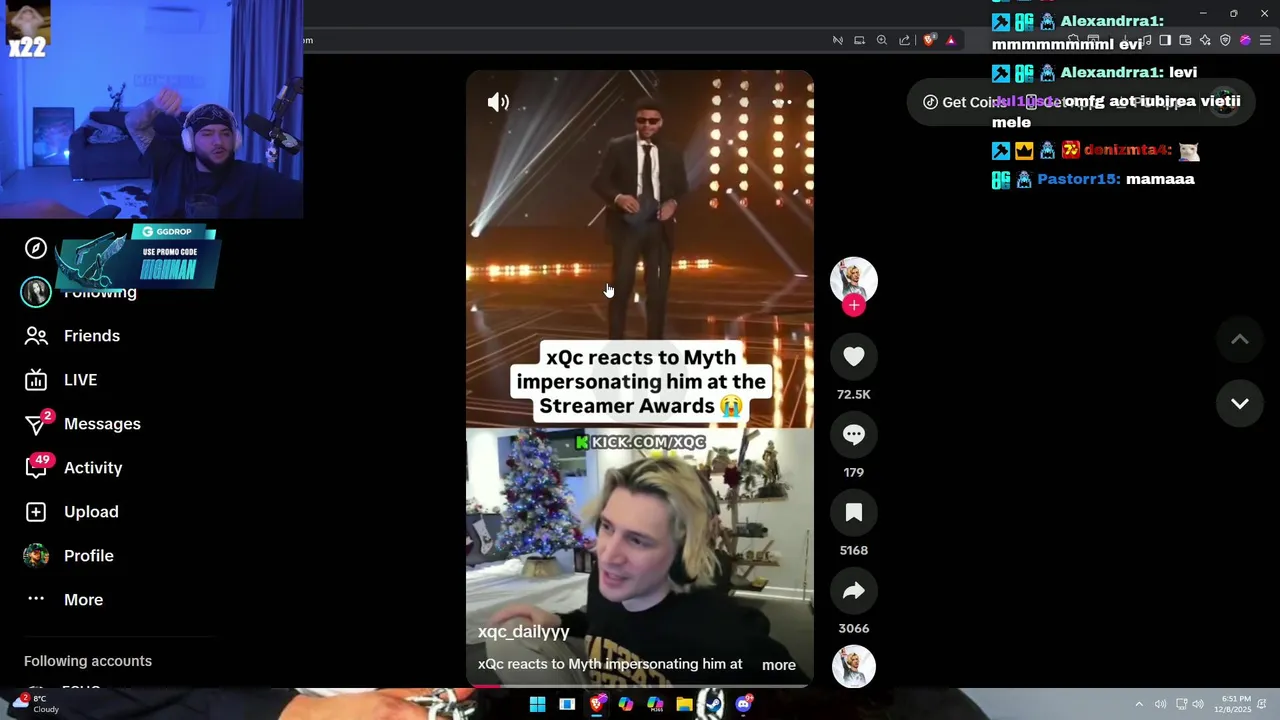
Task: Open Friends in TikTok sidebar
Action: pyautogui.click(x=72, y=336)
